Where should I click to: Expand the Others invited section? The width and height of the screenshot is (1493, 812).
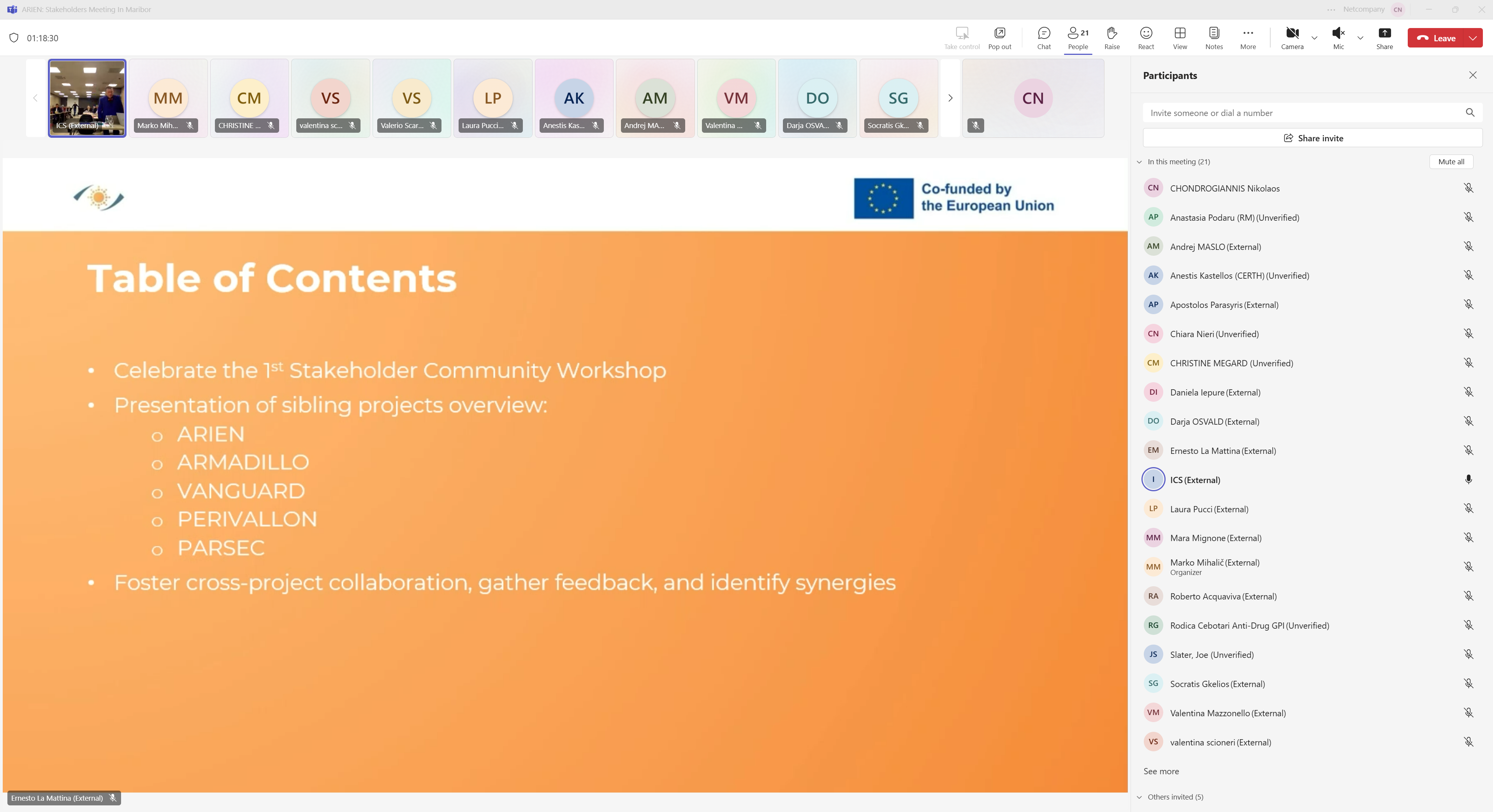(1140, 797)
